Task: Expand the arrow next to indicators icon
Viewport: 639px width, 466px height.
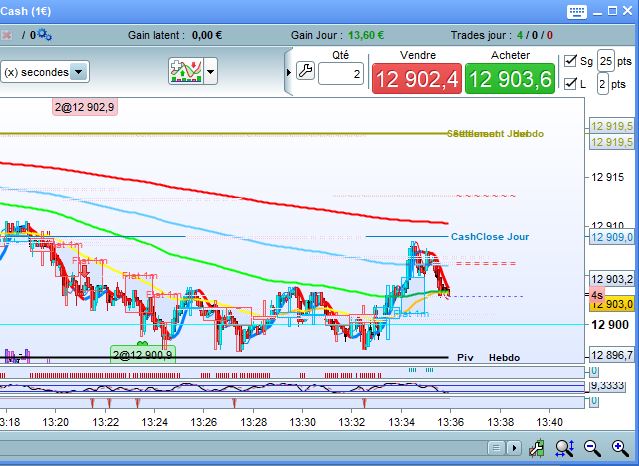Action: point(210,71)
